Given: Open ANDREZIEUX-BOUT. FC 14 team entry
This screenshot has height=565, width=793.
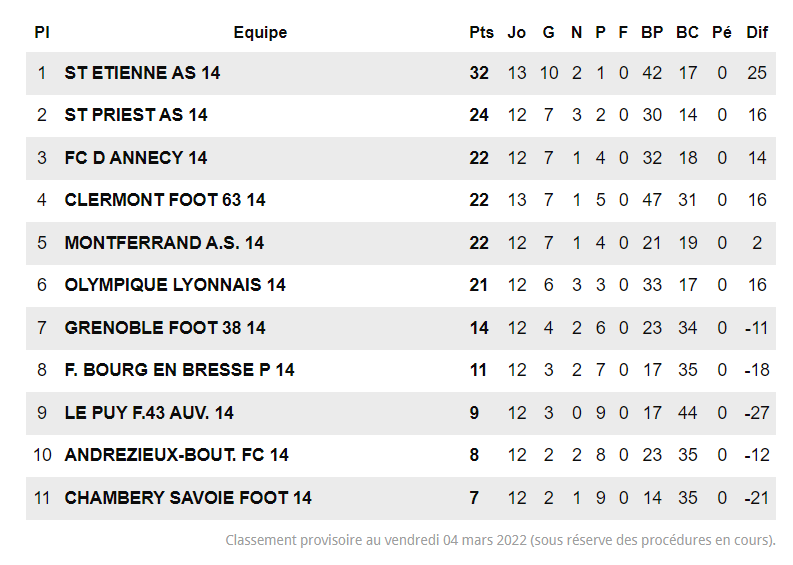Looking at the screenshot, I should click(x=176, y=455).
